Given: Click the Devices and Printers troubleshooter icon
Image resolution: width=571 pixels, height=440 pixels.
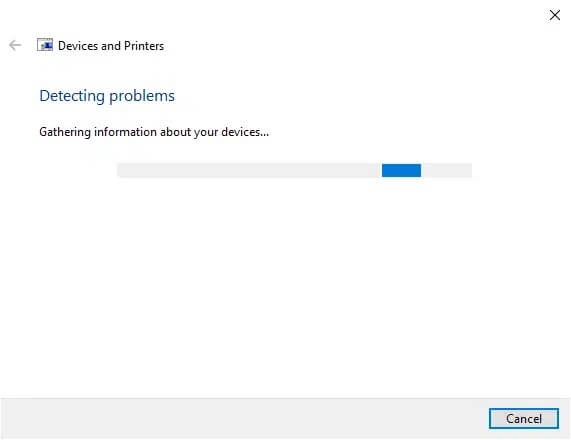Looking at the screenshot, I should point(45,45).
